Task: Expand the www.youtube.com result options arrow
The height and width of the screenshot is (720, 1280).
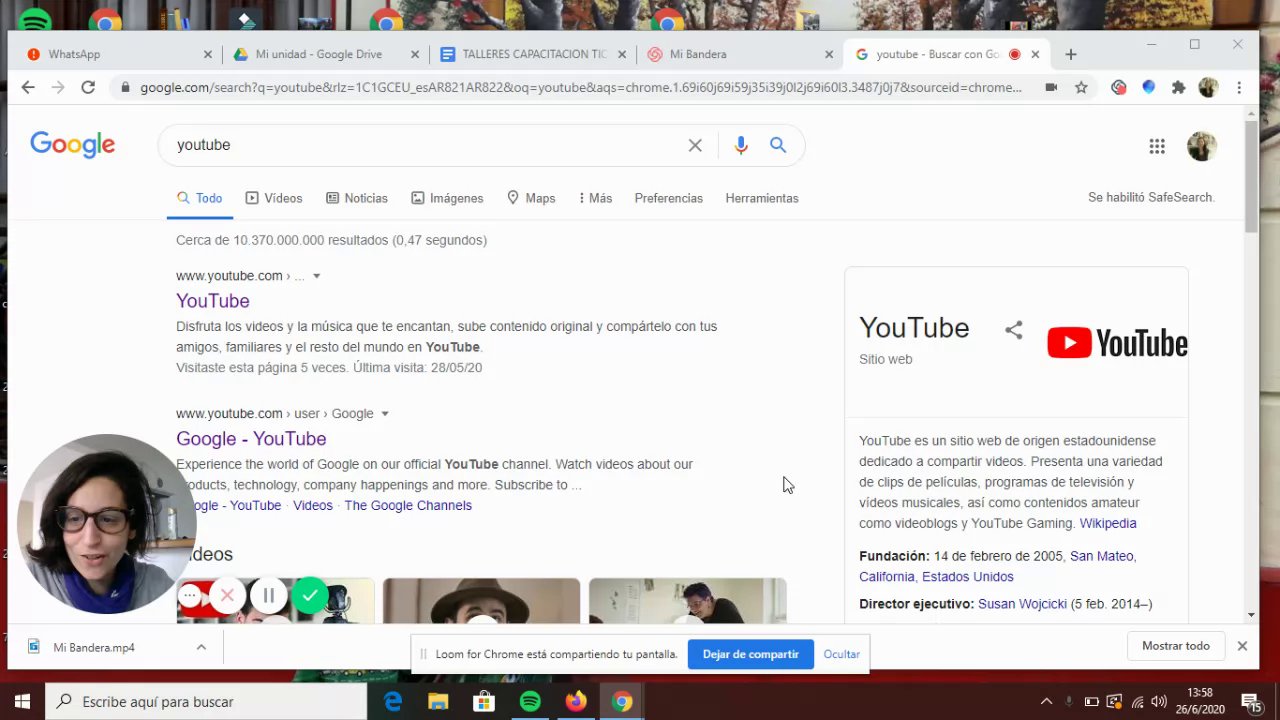Action: point(317,276)
